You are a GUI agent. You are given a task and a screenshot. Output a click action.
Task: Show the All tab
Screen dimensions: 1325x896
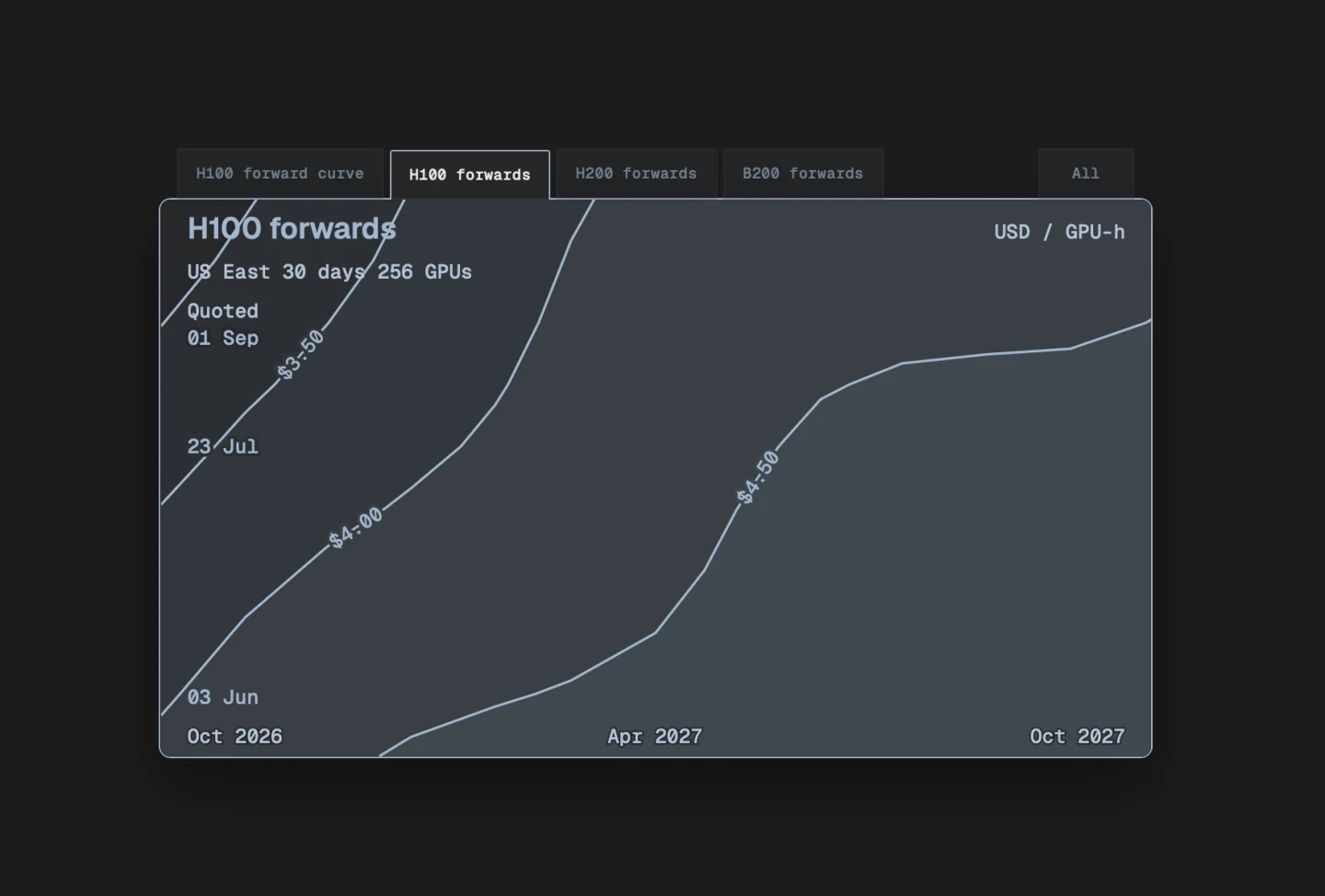tap(1086, 173)
